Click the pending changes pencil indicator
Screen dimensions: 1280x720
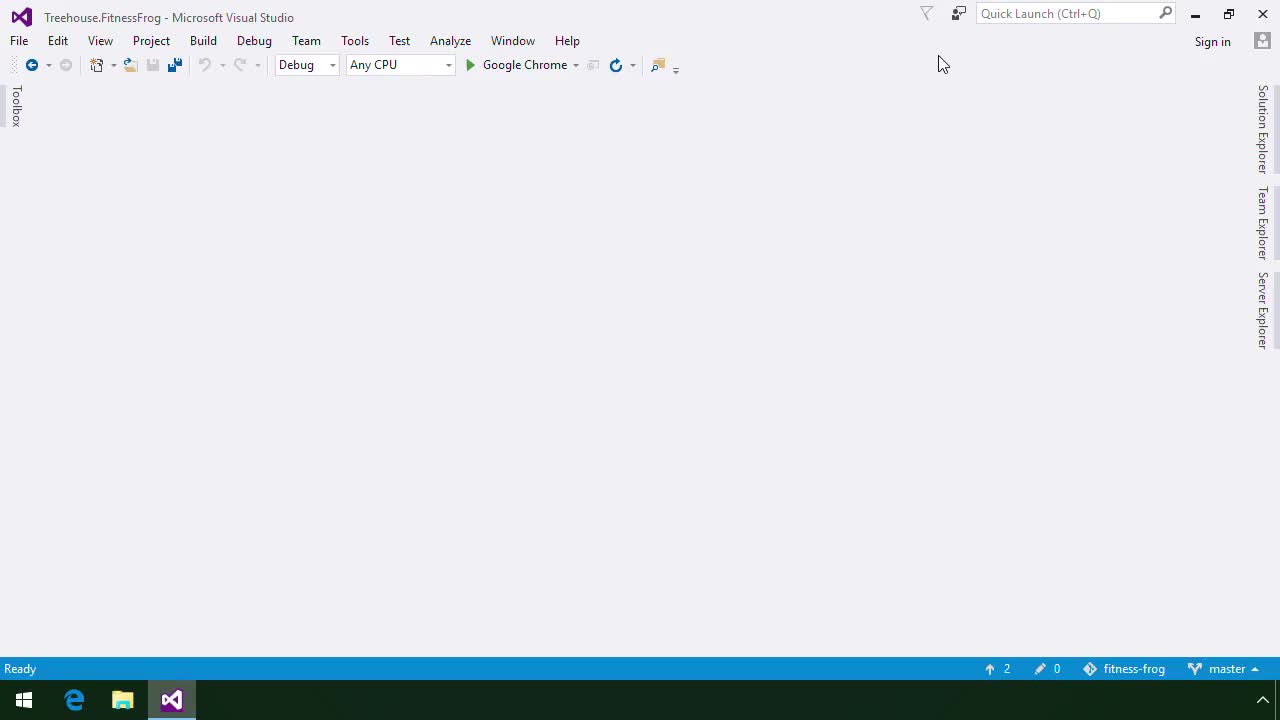click(x=1047, y=669)
